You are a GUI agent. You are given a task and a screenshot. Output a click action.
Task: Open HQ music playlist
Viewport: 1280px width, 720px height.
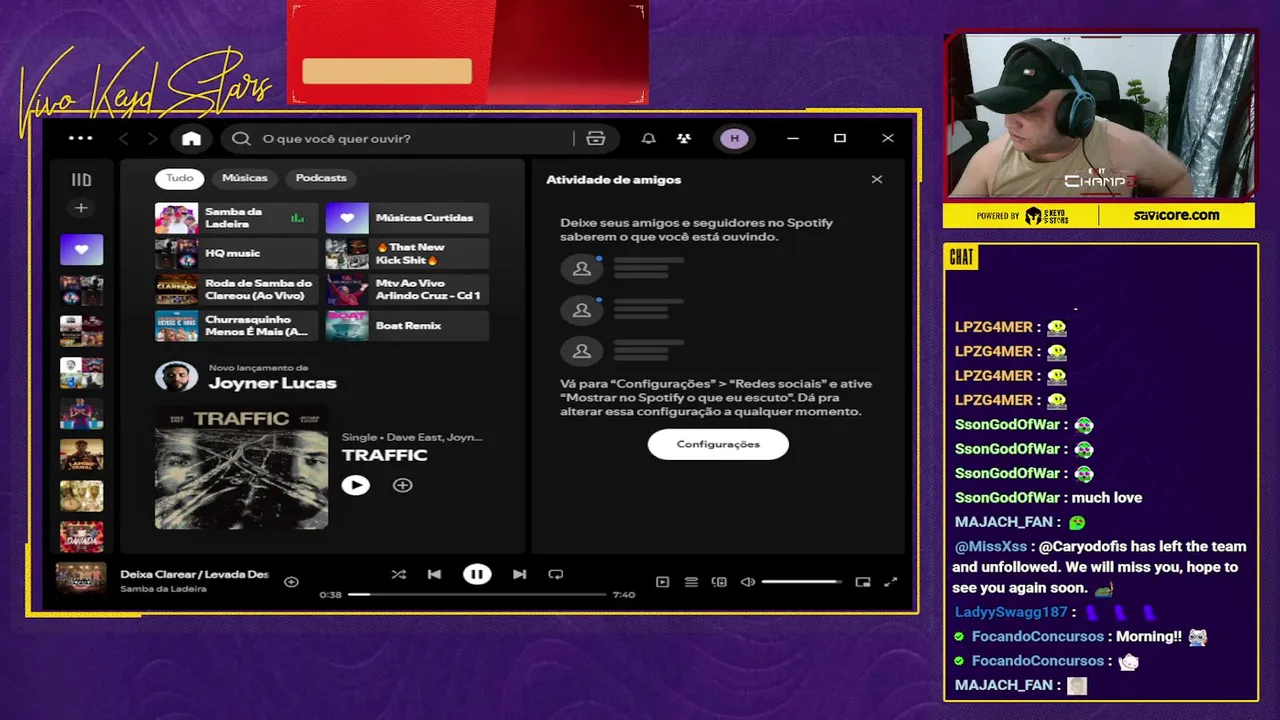(x=236, y=254)
